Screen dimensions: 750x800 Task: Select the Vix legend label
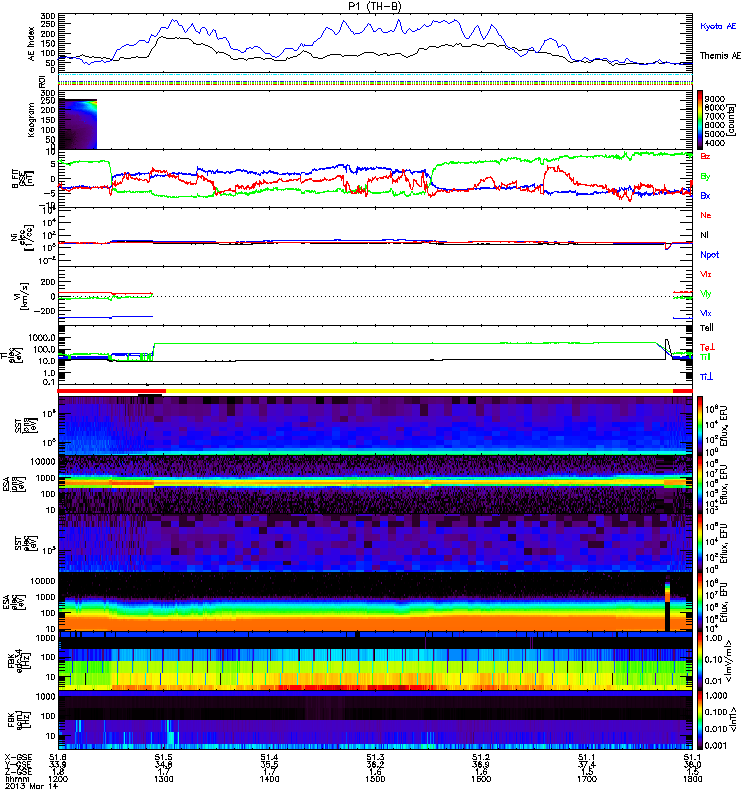706,313
